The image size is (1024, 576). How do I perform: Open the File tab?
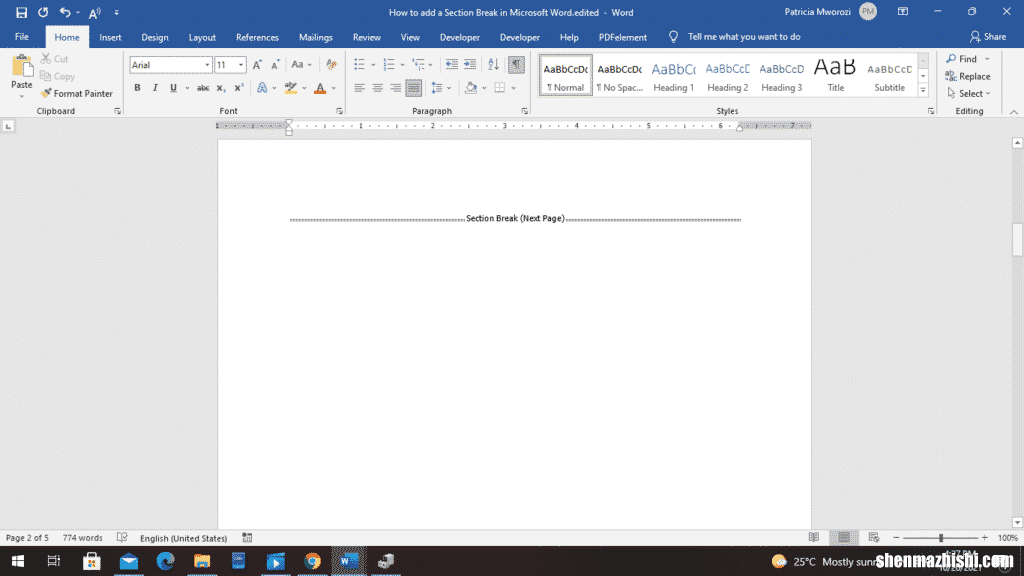coord(22,37)
